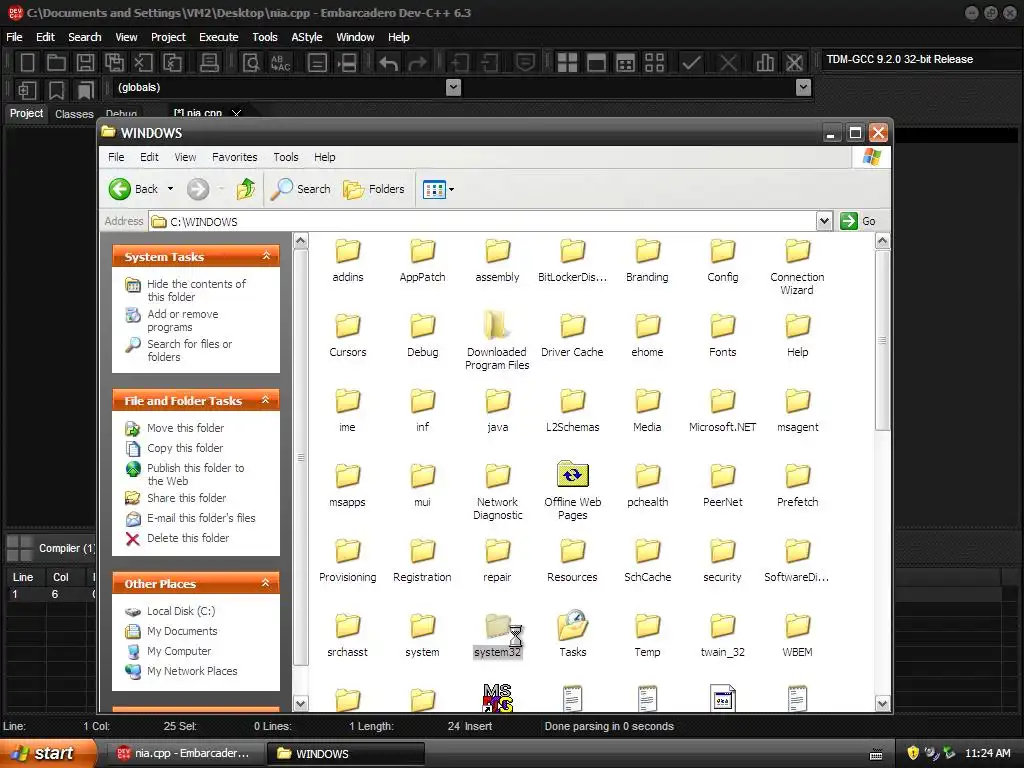1024x768 pixels.
Task: Click the Close All icon in Dev-C++ toolbar
Action: [x=172, y=63]
